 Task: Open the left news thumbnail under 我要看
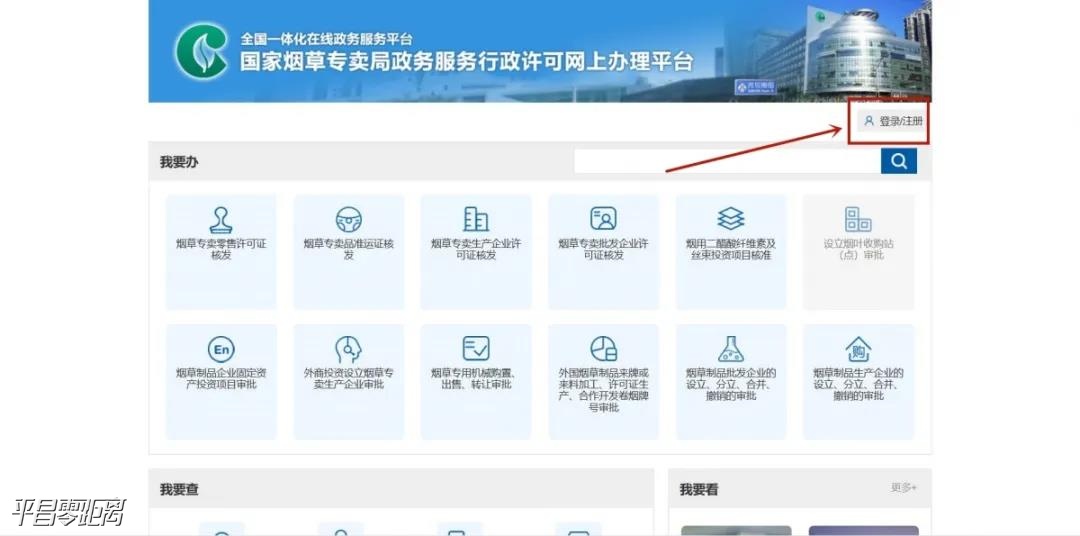point(736,530)
